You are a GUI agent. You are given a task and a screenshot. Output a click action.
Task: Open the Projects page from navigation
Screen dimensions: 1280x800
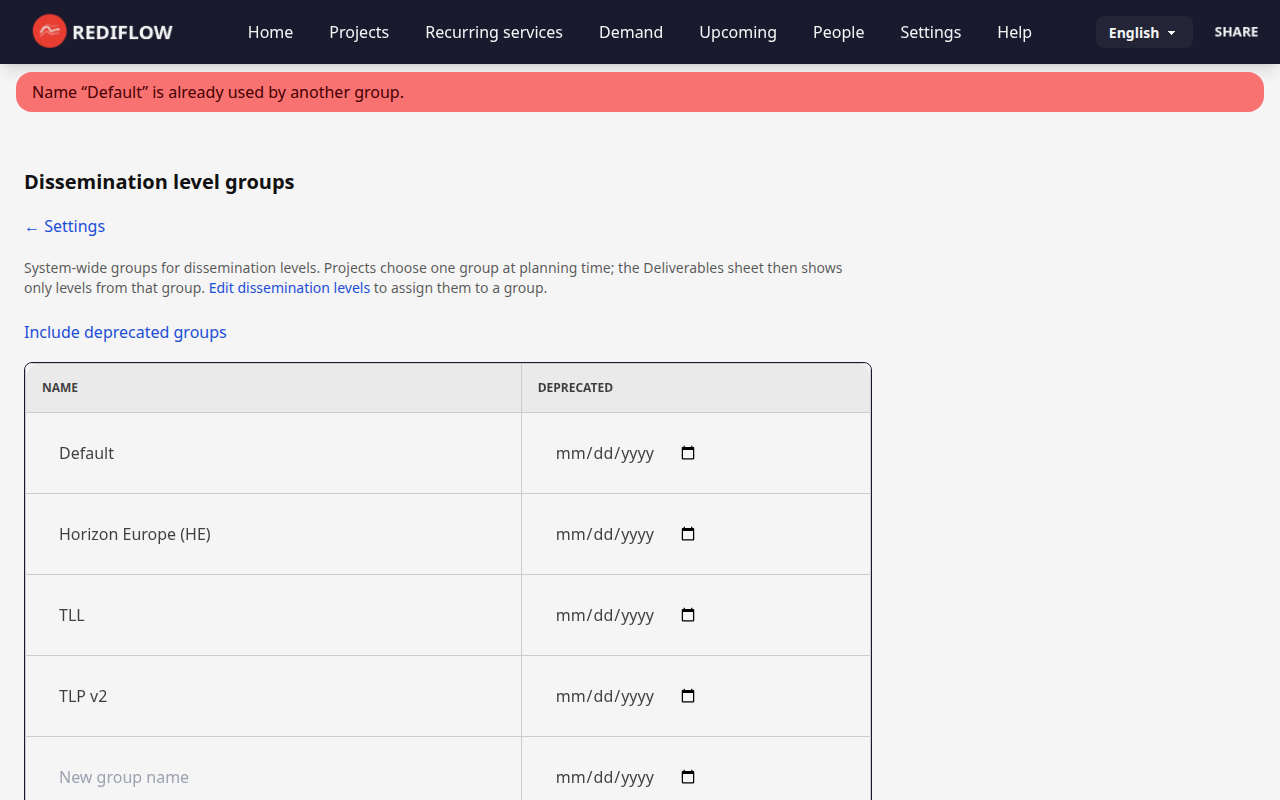click(x=358, y=32)
